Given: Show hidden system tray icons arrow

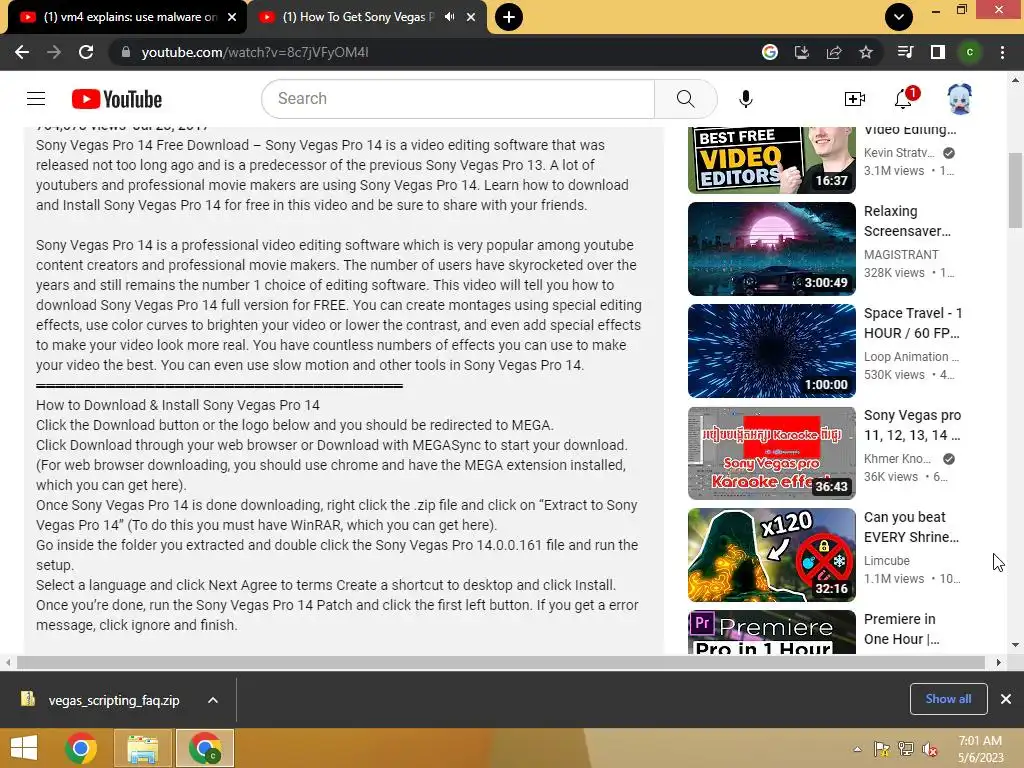Looking at the screenshot, I should click(857, 749).
